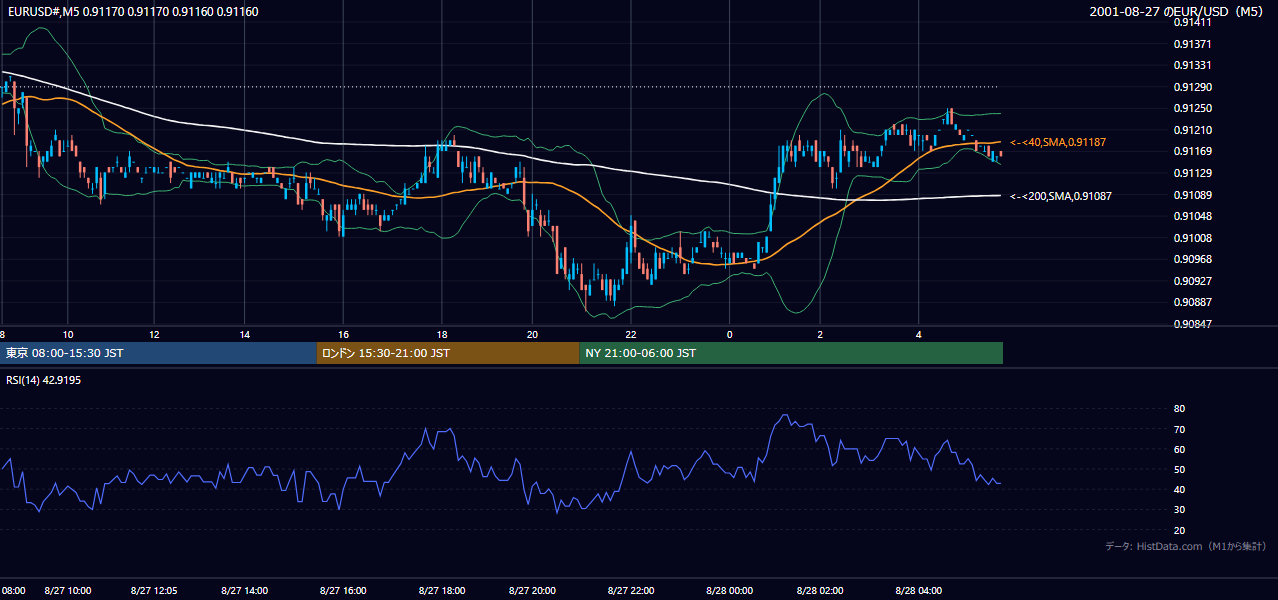Click the 8/27 10:00 bottom time label

pos(68,591)
